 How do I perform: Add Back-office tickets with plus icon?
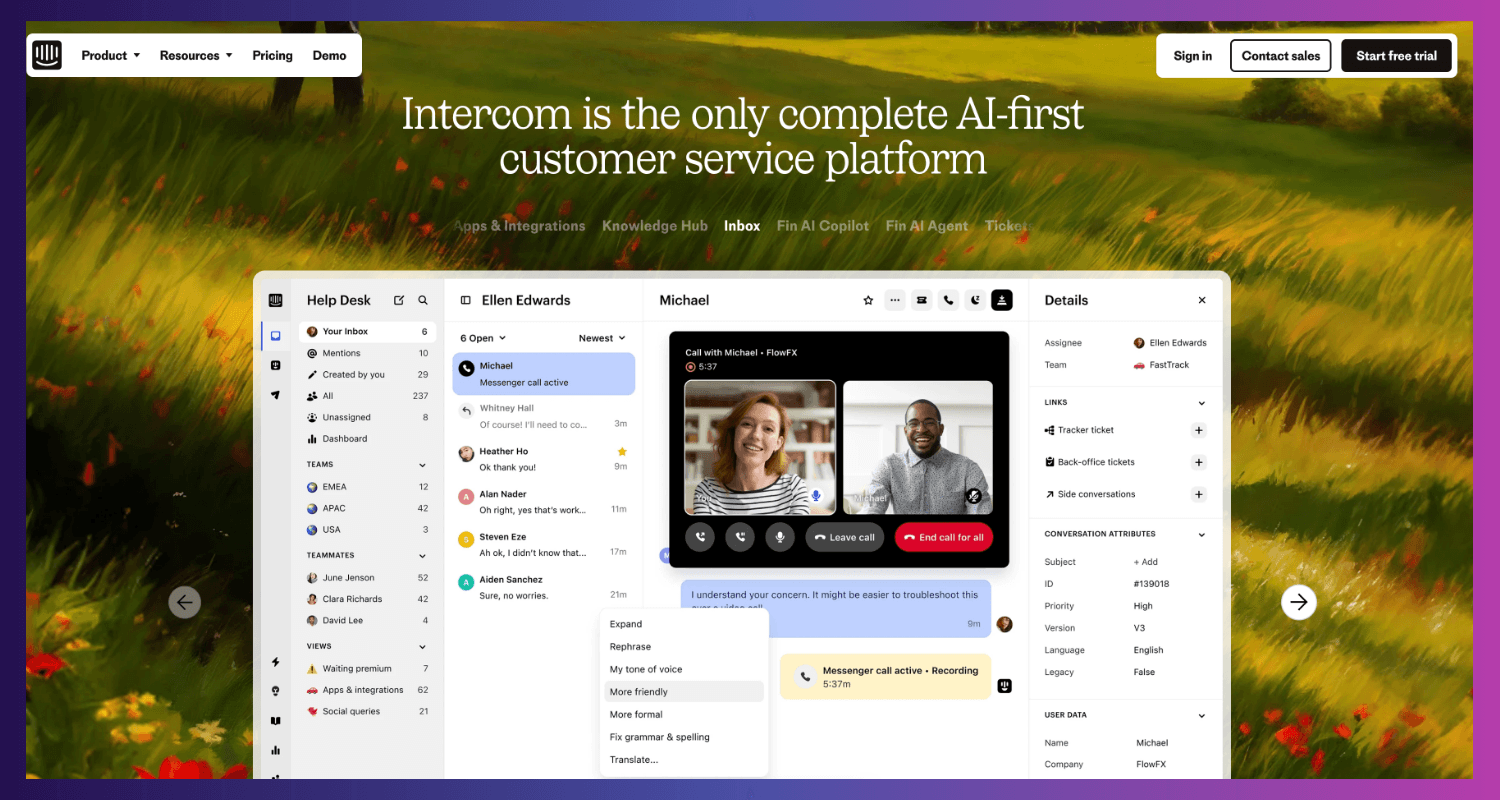click(1199, 462)
